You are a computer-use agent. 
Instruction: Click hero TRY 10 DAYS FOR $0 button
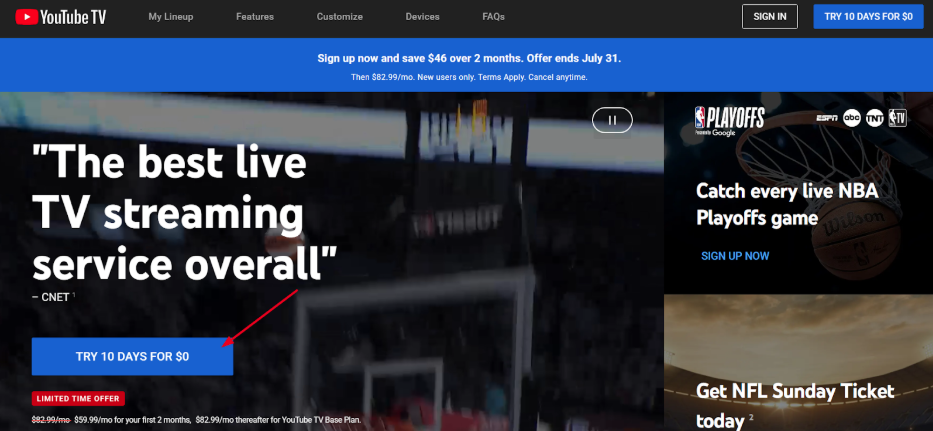[132, 357]
